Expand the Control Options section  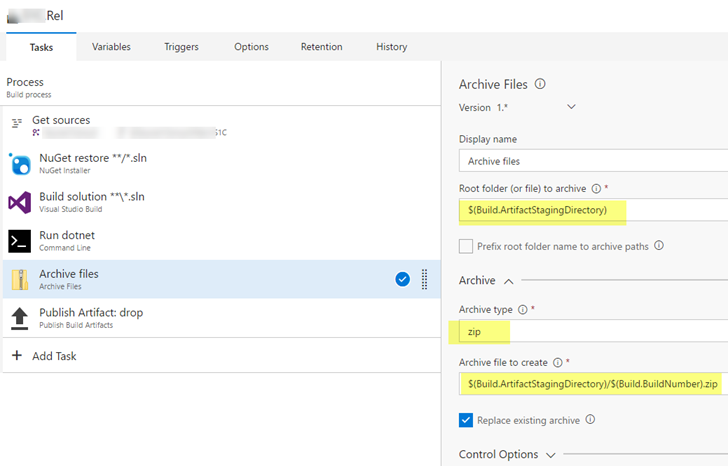point(551,454)
